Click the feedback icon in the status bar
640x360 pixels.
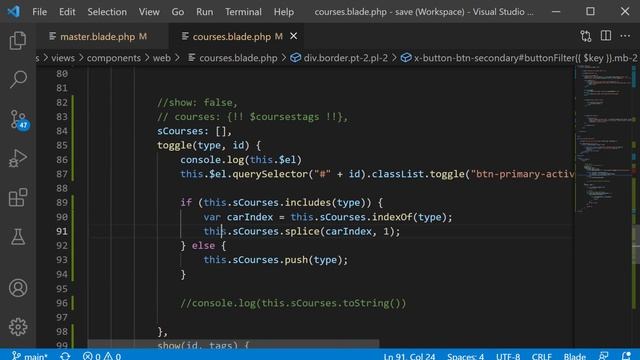[604, 356]
